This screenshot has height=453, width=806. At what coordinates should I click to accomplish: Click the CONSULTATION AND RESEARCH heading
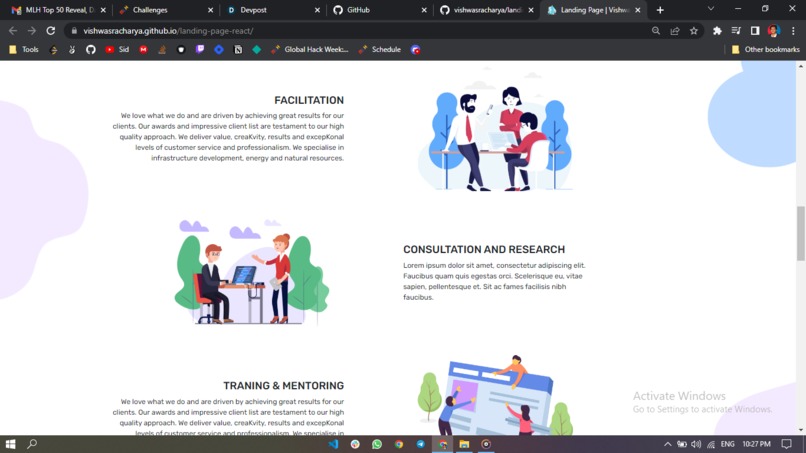coord(484,249)
